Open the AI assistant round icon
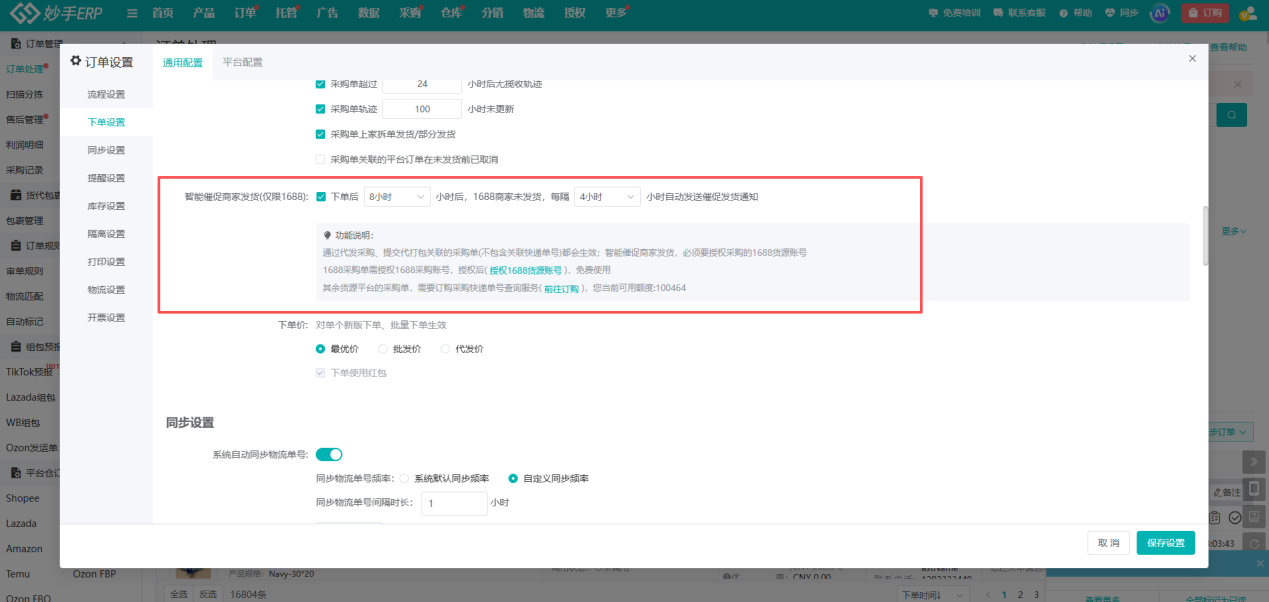This screenshot has width=1269, height=602. (x=1159, y=13)
